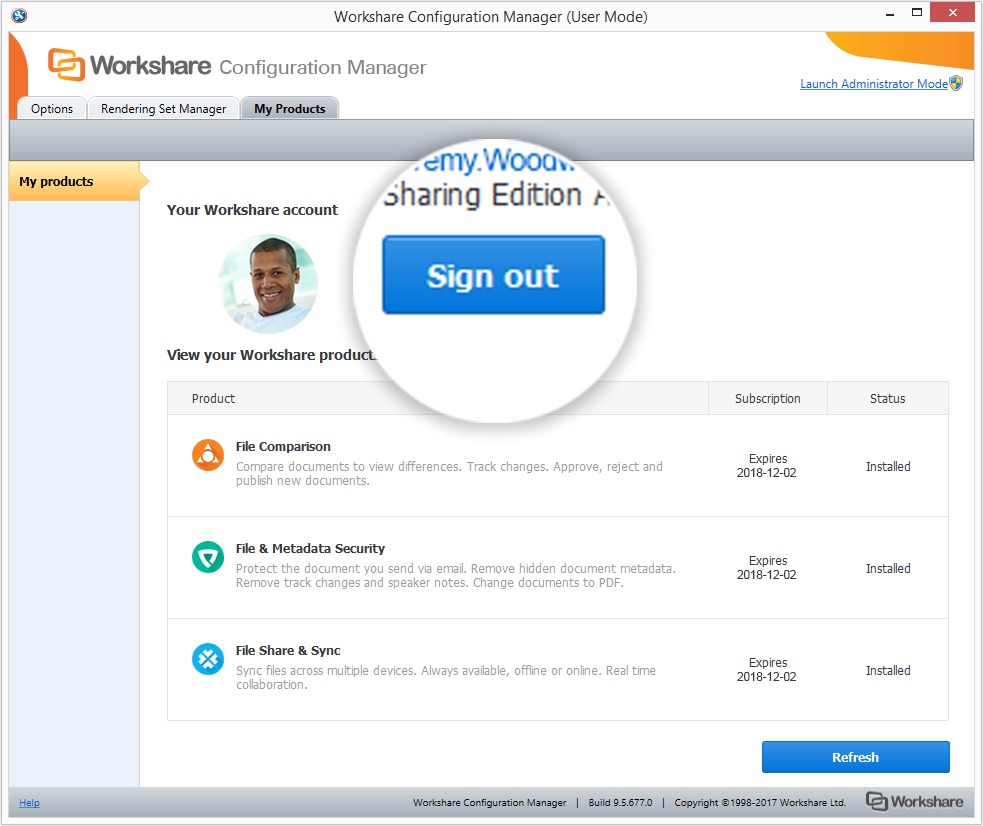Maximize the Configuration Manager window
Image resolution: width=983 pixels, height=826 pixels.
tap(916, 14)
